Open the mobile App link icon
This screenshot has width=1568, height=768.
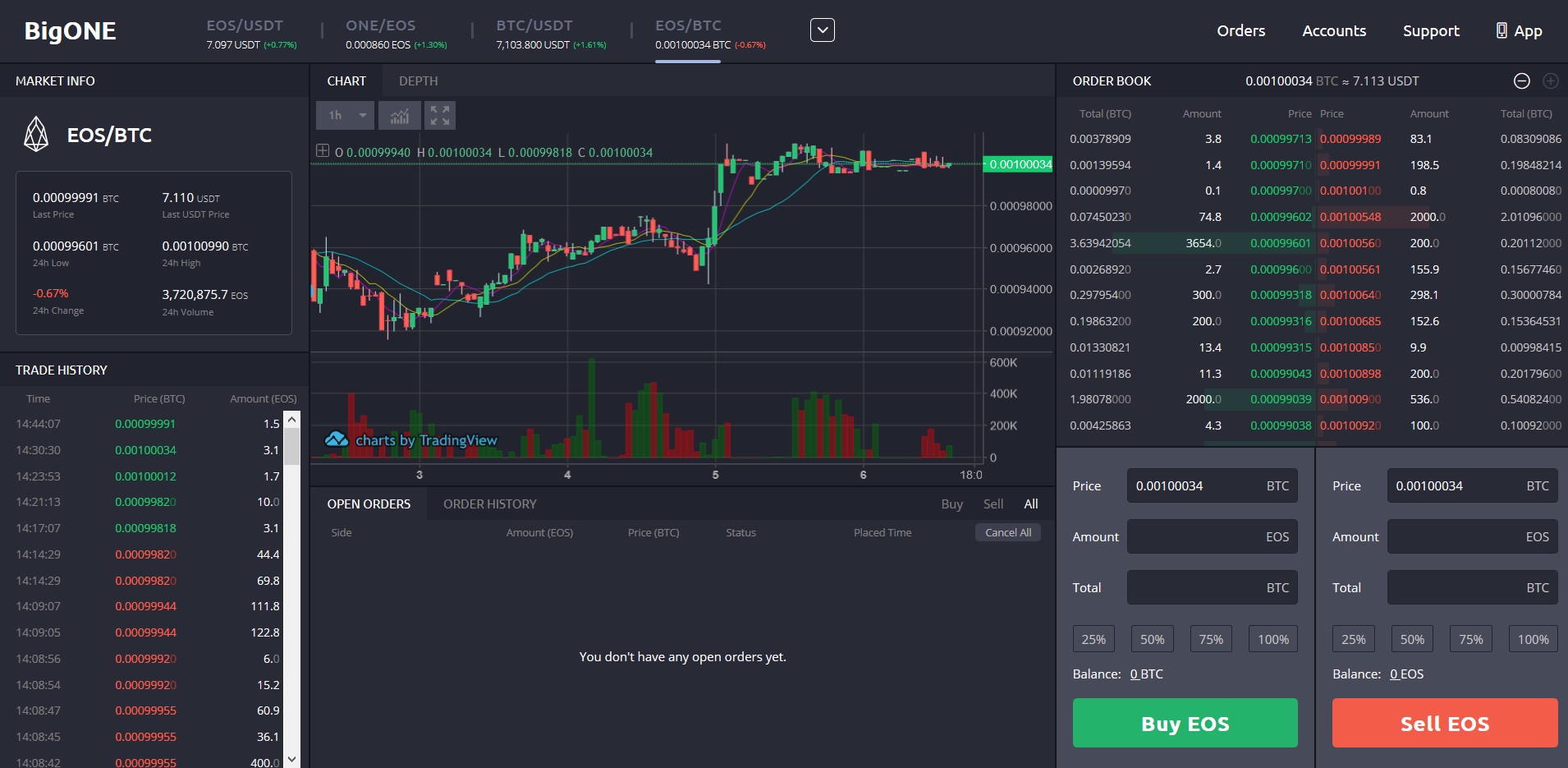click(1502, 30)
